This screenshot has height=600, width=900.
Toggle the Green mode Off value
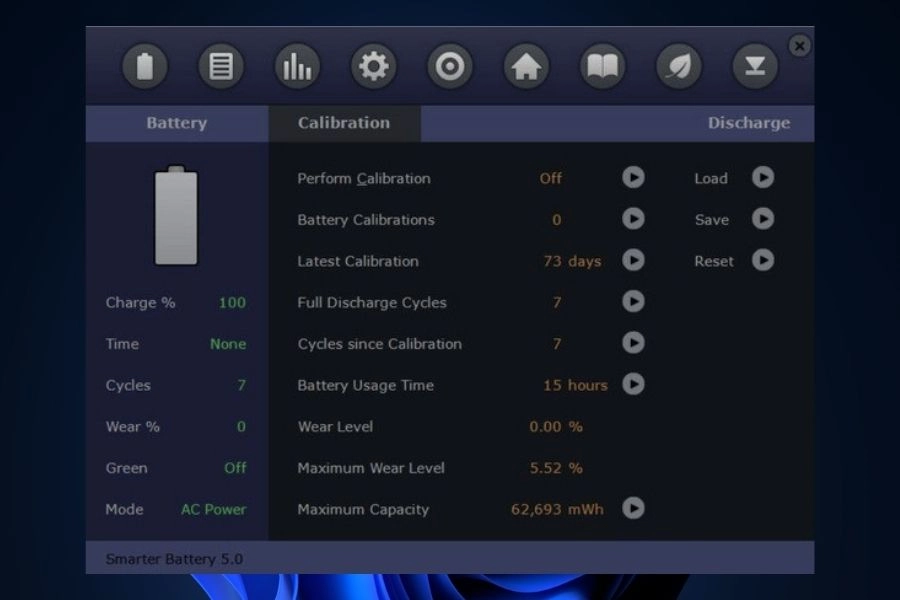point(235,468)
